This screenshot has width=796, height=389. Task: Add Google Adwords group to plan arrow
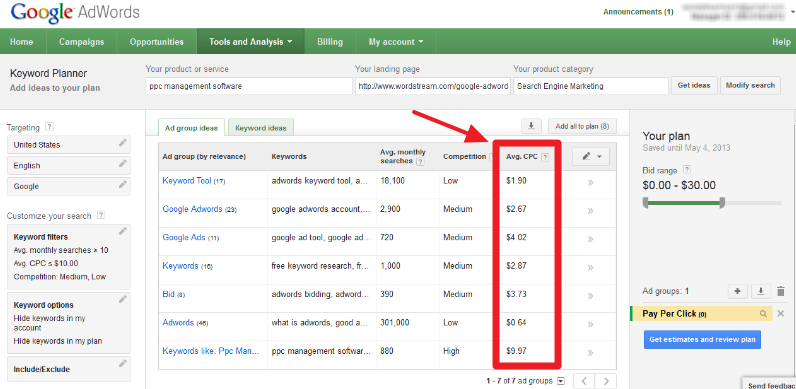click(x=590, y=210)
